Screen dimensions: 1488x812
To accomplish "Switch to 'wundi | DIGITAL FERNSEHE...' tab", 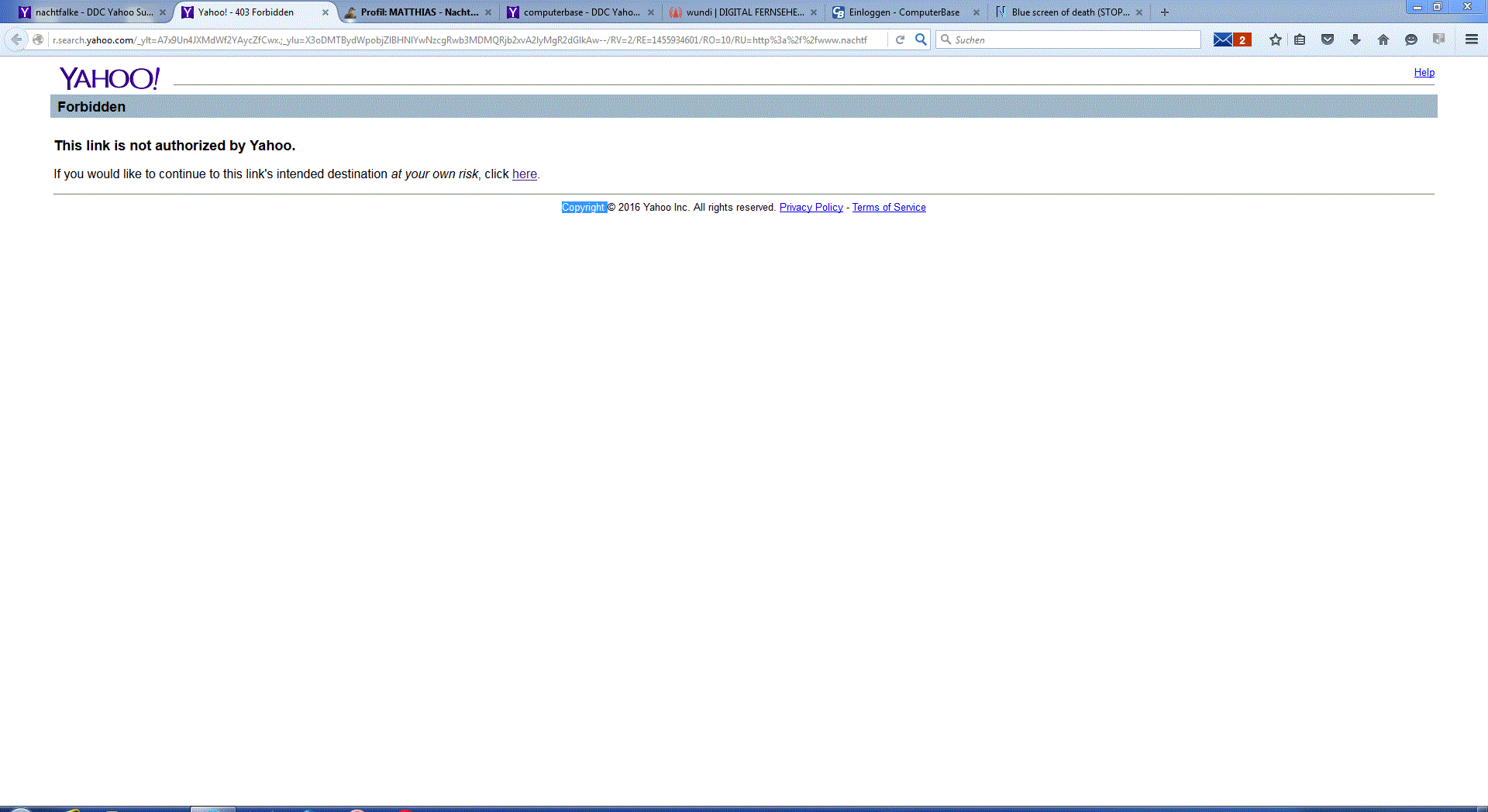I will [745, 12].
